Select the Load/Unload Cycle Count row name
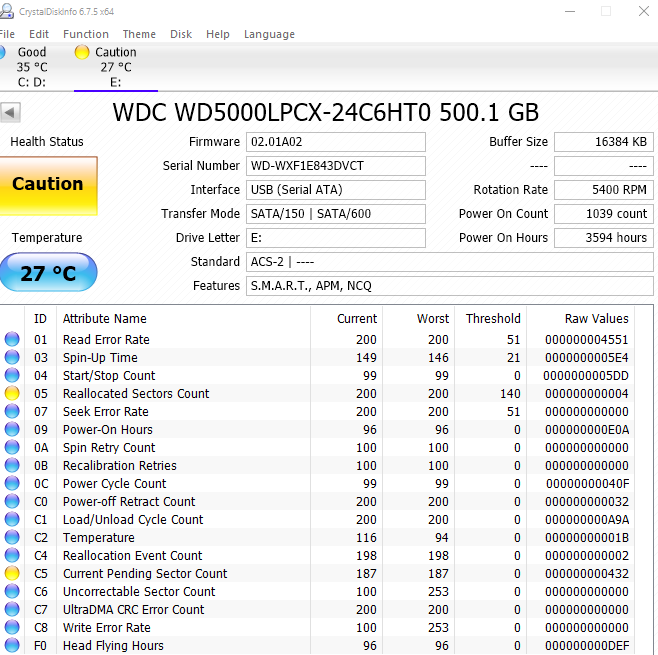The image size is (658, 655). click(x=133, y=519)
